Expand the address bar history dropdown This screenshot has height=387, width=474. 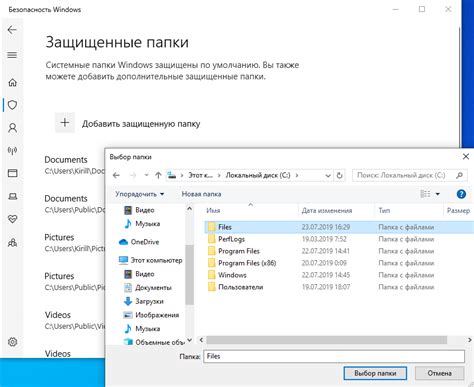(328, 175)
